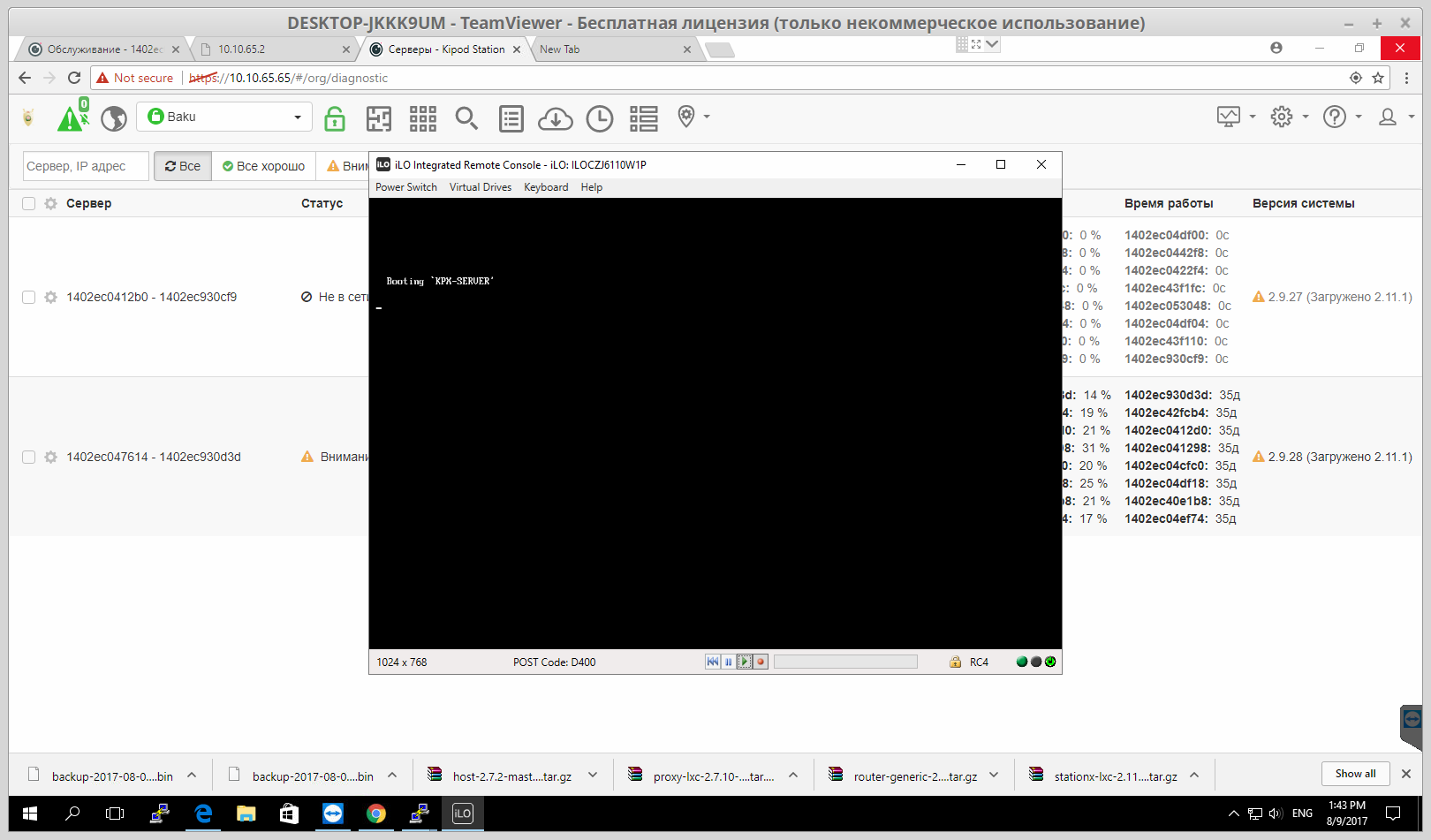Click pause button in iLO status bar
The height and width of the screenshot is (840, 1431).
pyautogui.click(x=729, y=662)
